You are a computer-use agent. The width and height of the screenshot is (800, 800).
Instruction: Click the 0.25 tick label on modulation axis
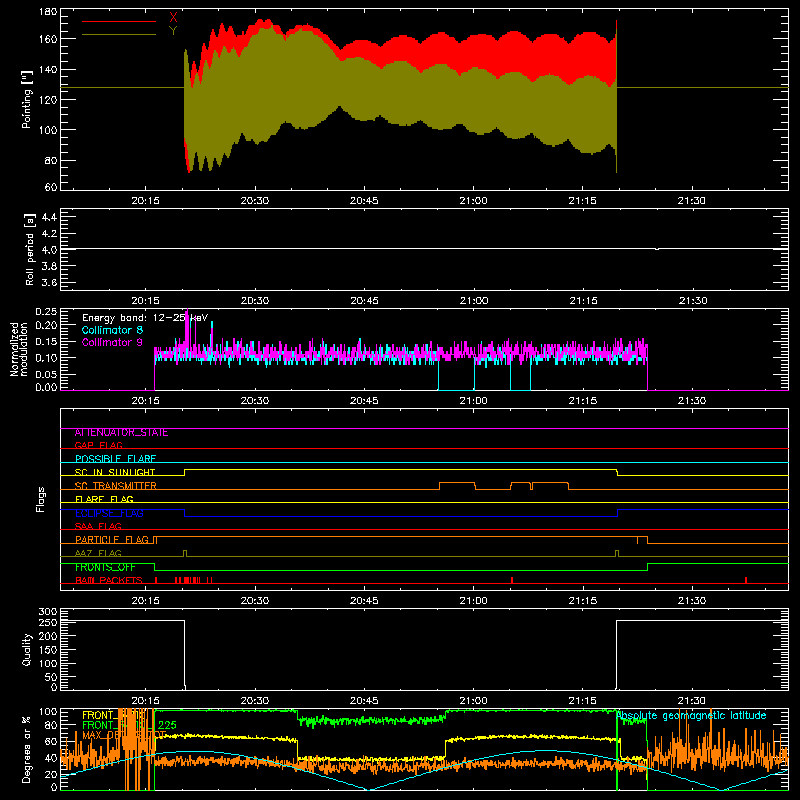click(47, 312)
